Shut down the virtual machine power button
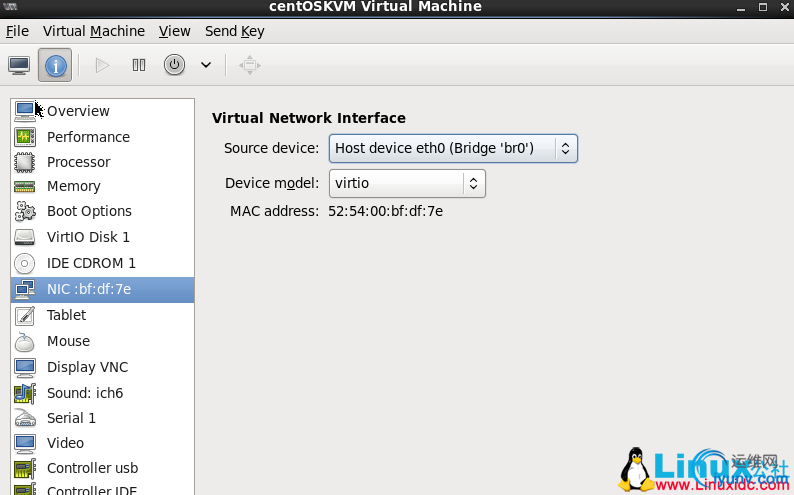 pyautogui.click(x=174, y=65)
